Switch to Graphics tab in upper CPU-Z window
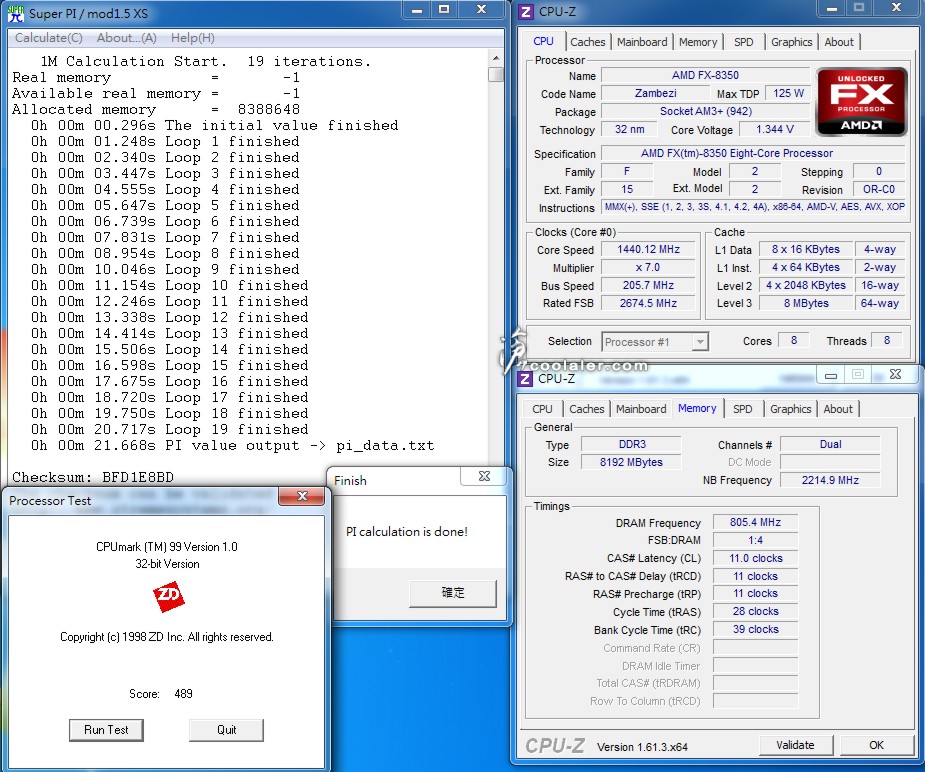Screen dimensions: 925x772 pyautogui.click(x=792, y=42)
